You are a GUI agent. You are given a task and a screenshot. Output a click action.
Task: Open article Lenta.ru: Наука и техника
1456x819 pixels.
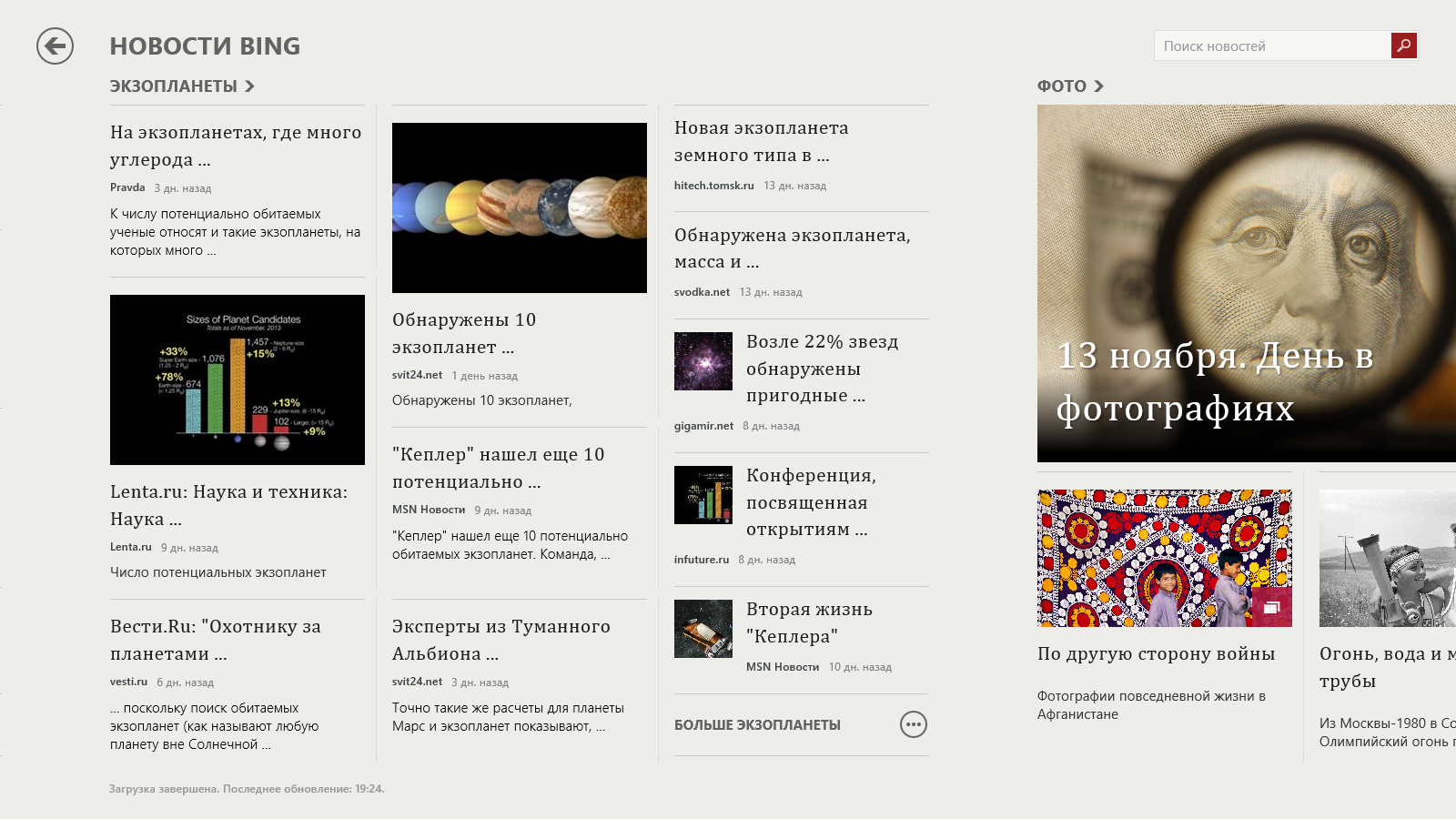[x=228, y=505]
